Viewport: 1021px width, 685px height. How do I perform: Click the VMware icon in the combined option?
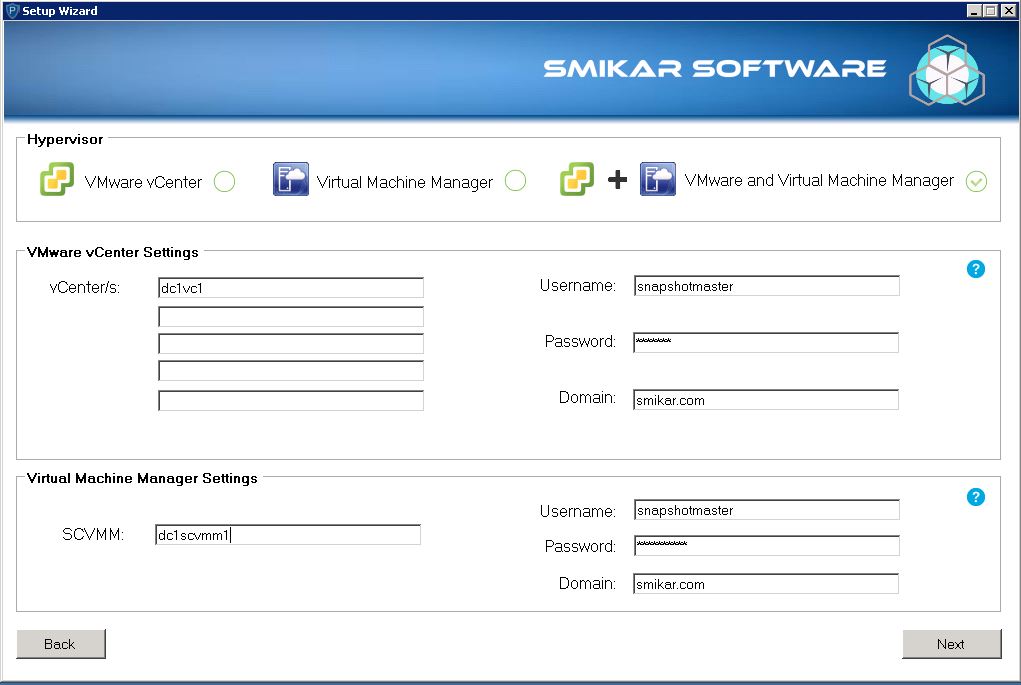[x=577, y=180]
